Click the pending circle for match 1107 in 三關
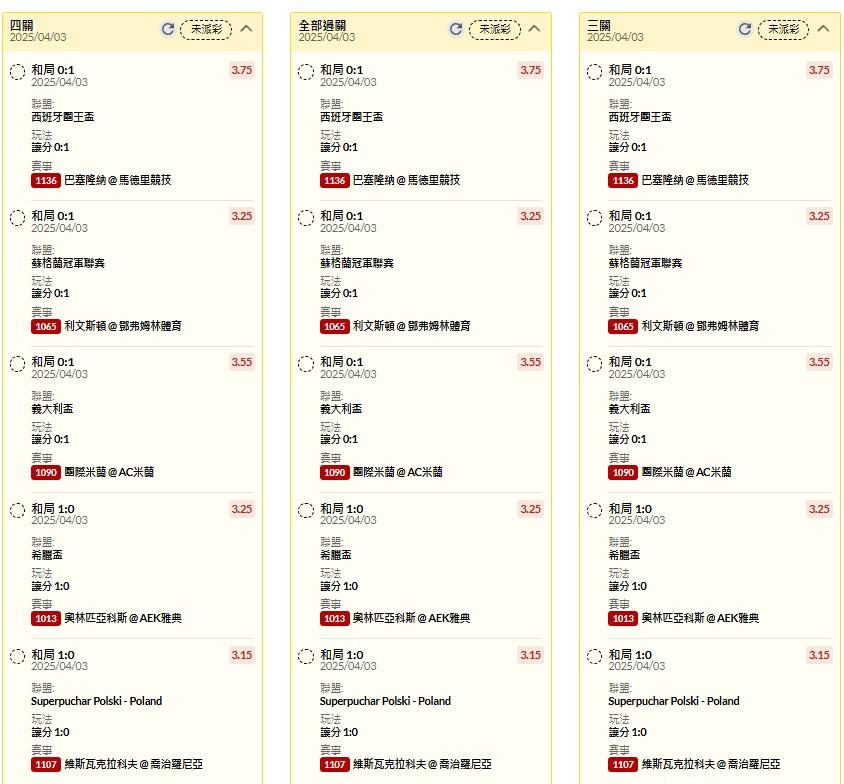The image size is (844, 784). 594,656
